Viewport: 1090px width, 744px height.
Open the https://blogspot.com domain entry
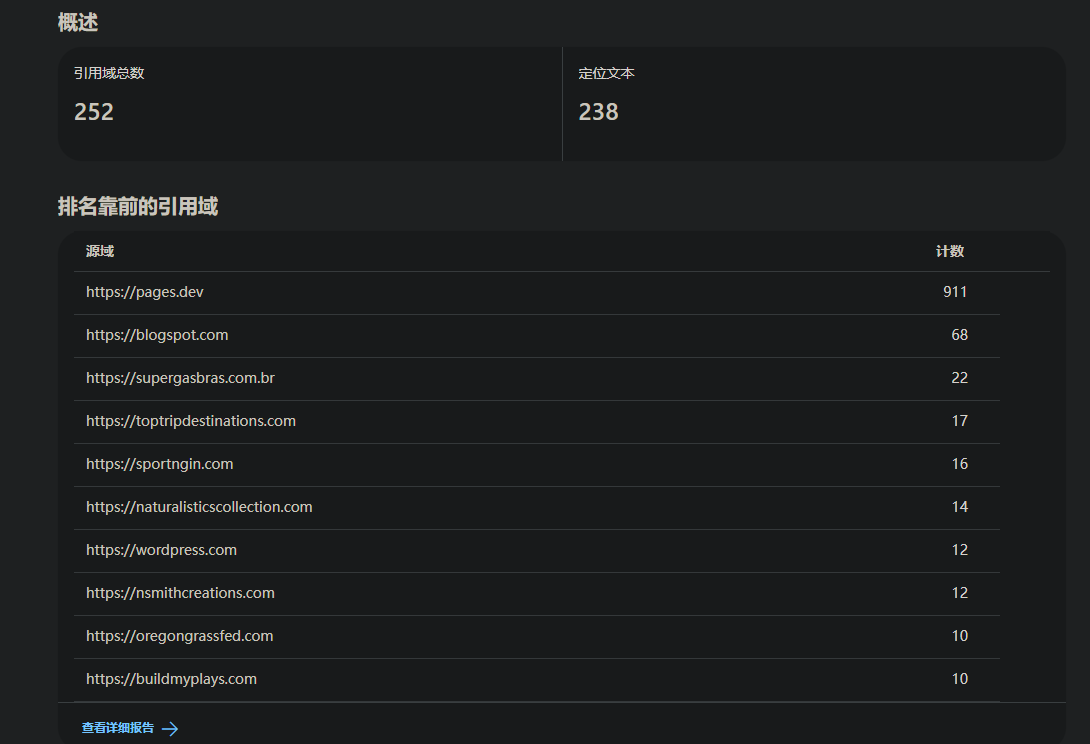coord(157,335)
